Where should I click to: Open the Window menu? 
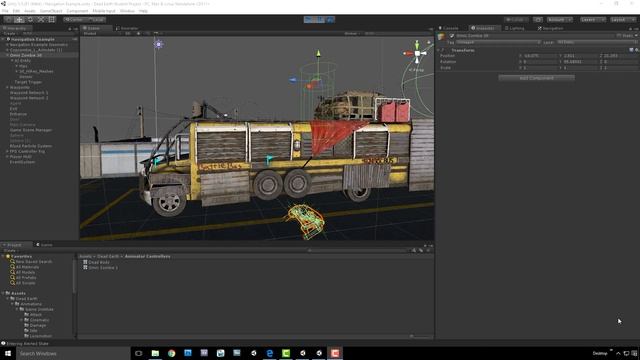pyautogui.click(x=127, y=11)
